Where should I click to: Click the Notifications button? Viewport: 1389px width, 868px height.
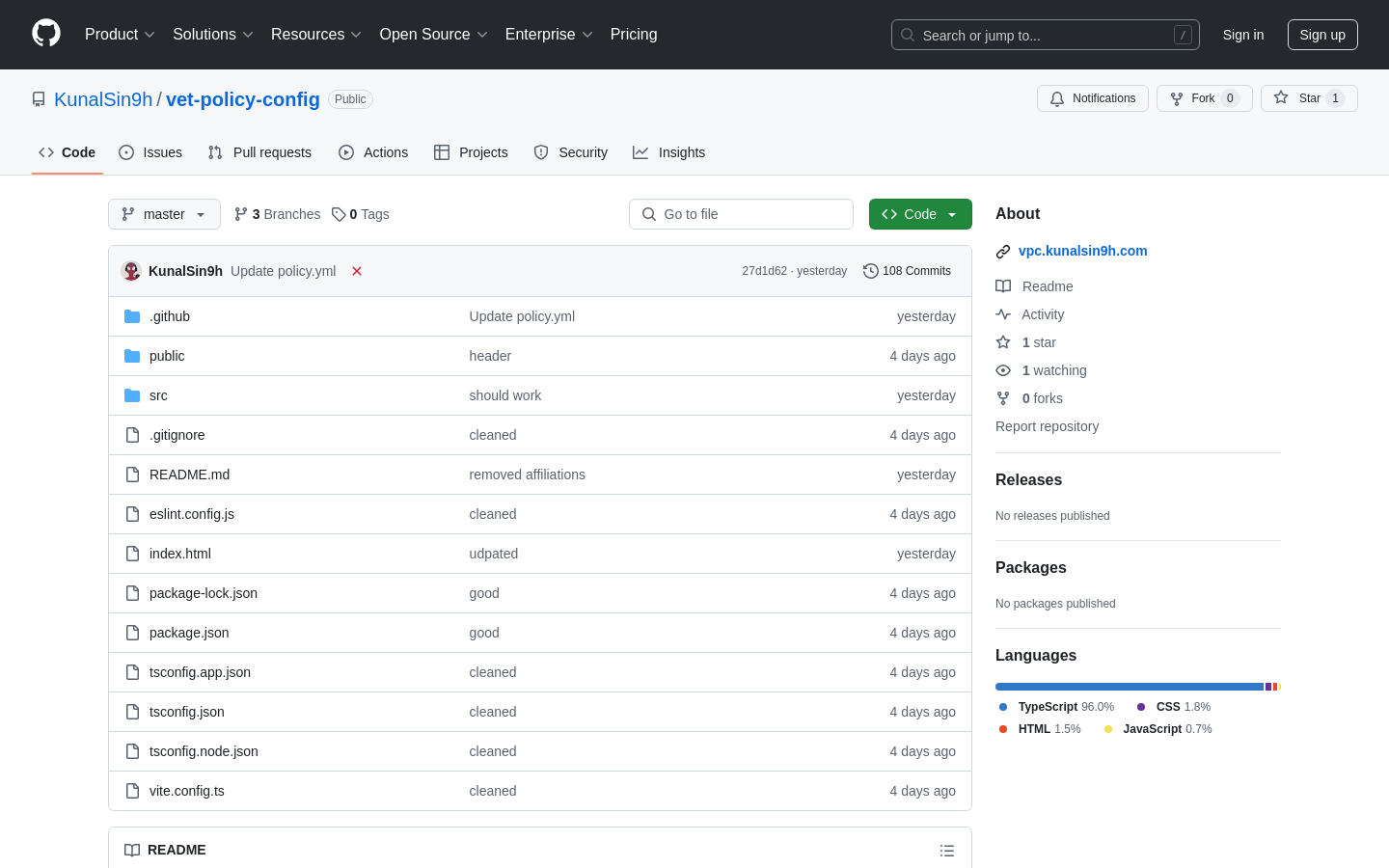[x=1093, y=98]
